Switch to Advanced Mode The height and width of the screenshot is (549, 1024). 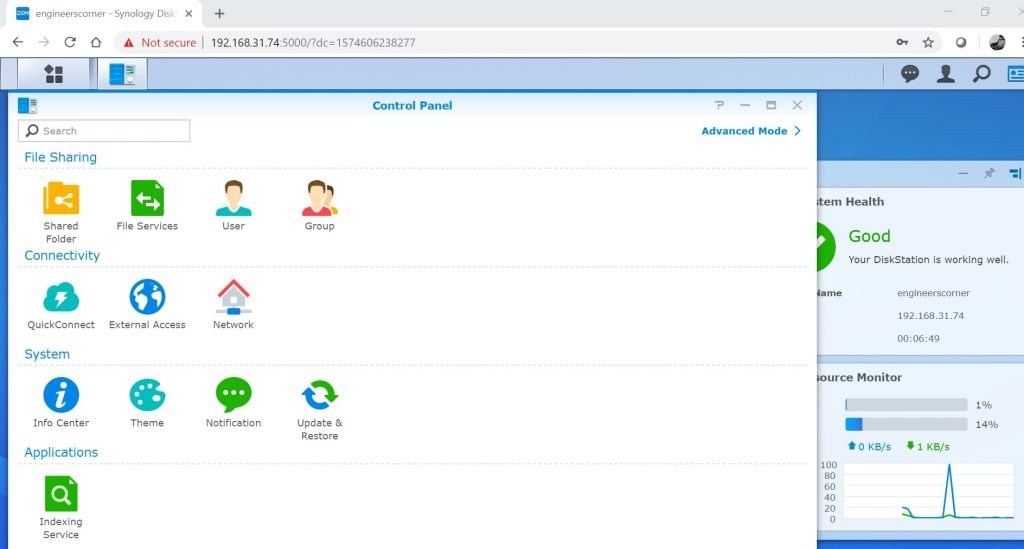tap(751, 131)
